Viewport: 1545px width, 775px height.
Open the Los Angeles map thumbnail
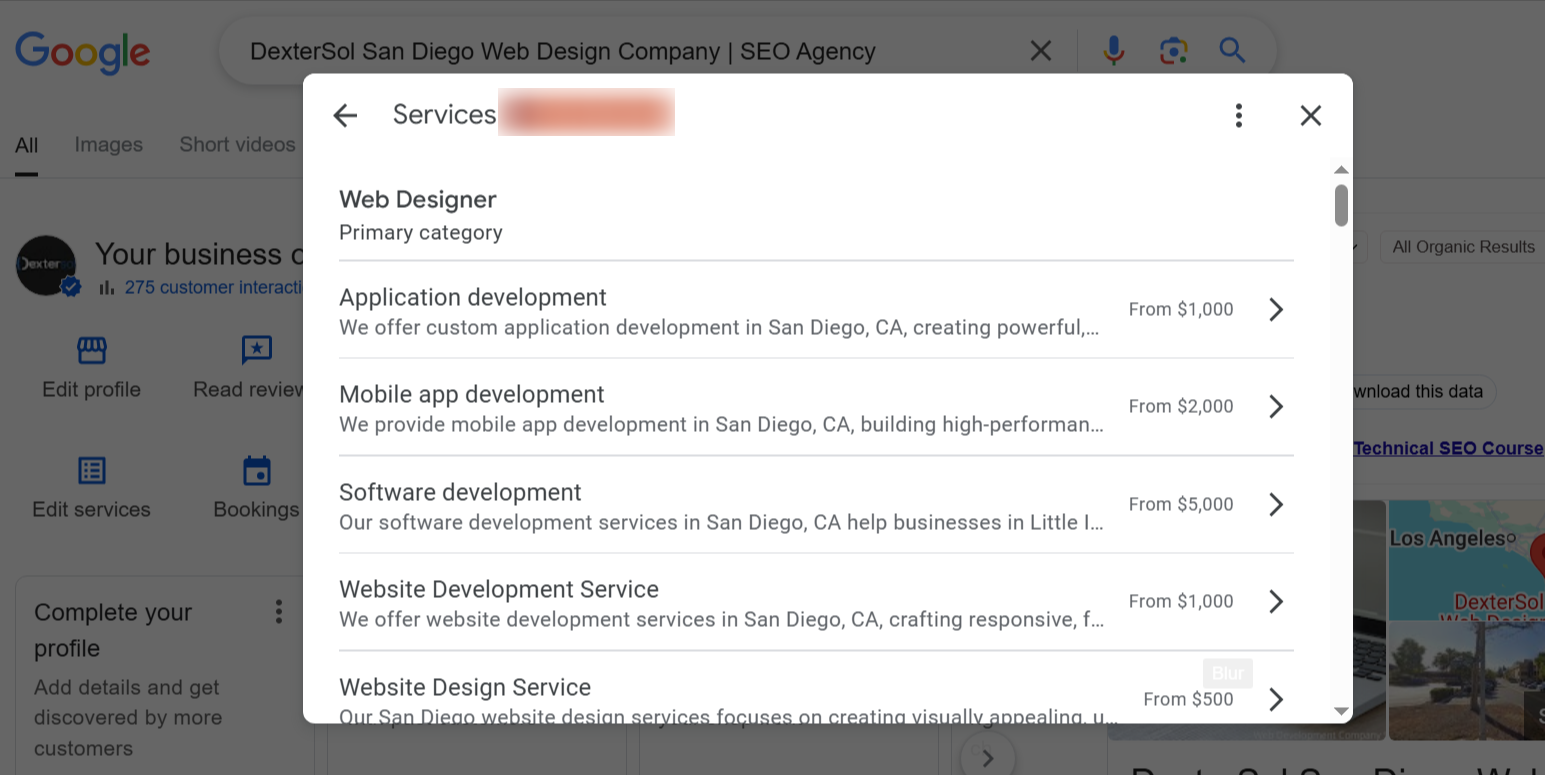(x=1466, y=560)
